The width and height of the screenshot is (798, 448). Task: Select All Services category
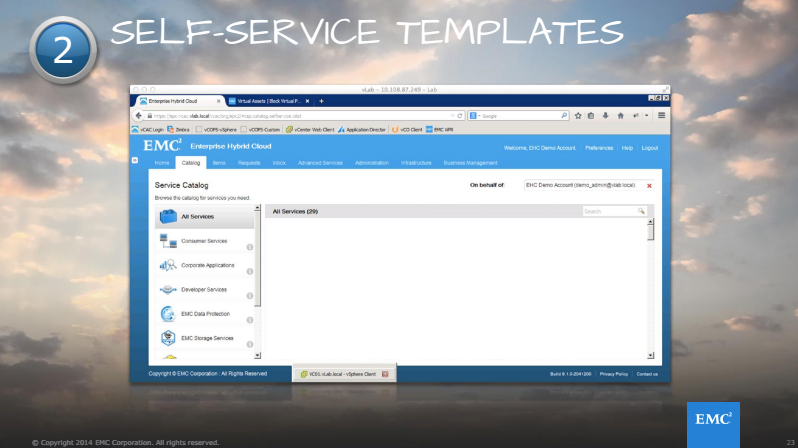coord(204,216)
